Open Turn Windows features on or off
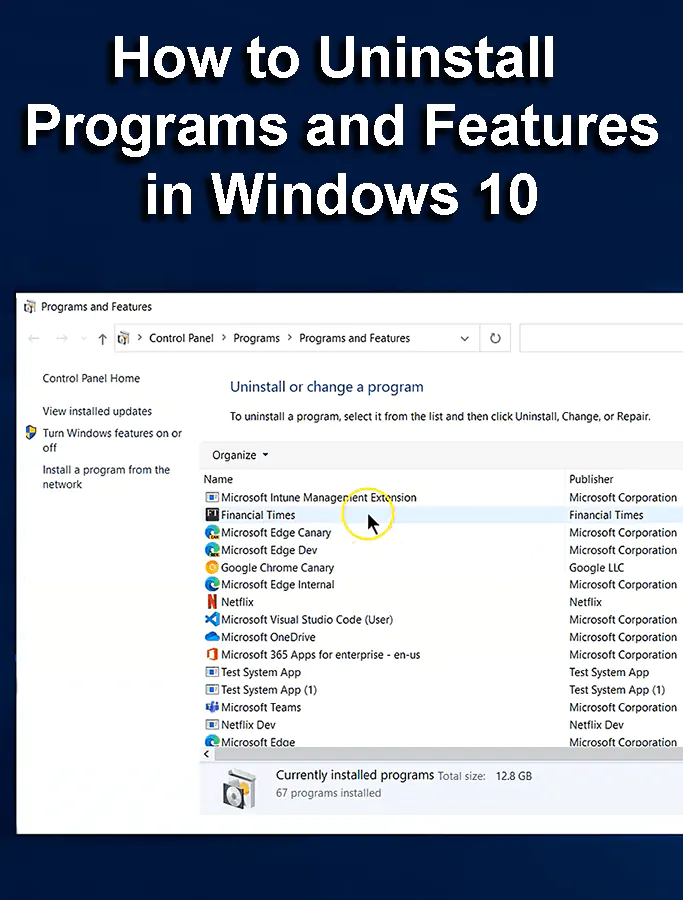Viewport: 683px width, 900px height. pyautogui.click(x=112, y=440)
